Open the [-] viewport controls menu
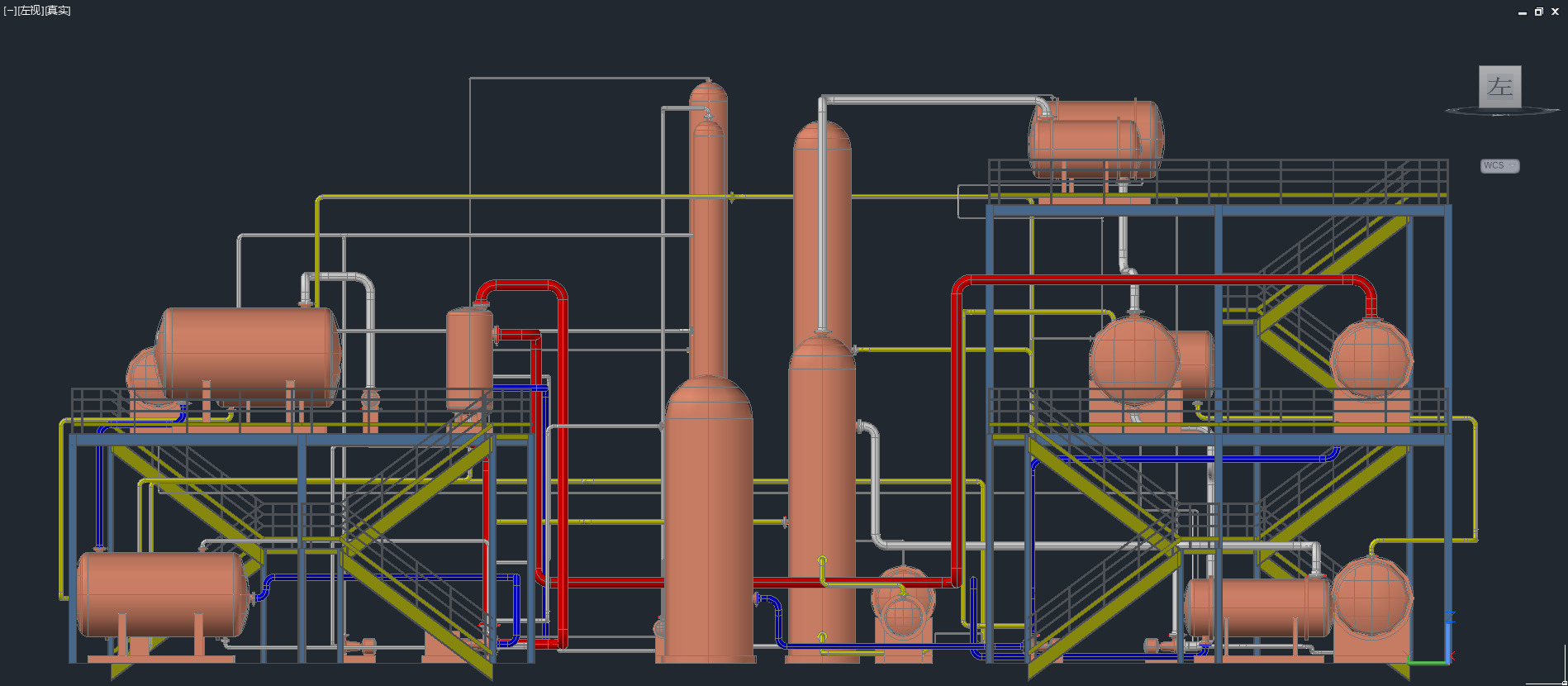Viewport: 1568px width, 686px height. 10,11
